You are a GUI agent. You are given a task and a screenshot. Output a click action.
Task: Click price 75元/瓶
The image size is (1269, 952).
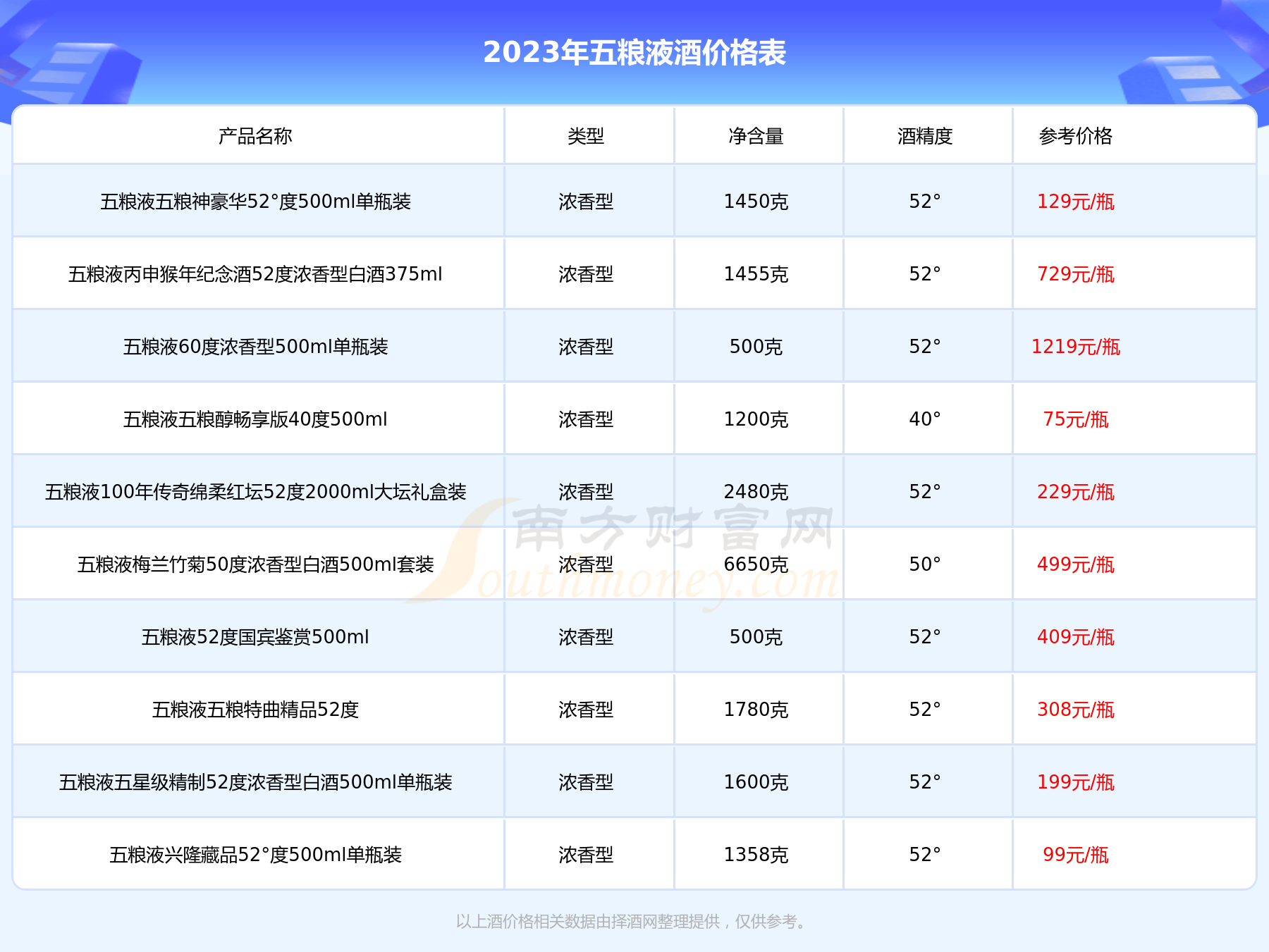(1075, 419)
